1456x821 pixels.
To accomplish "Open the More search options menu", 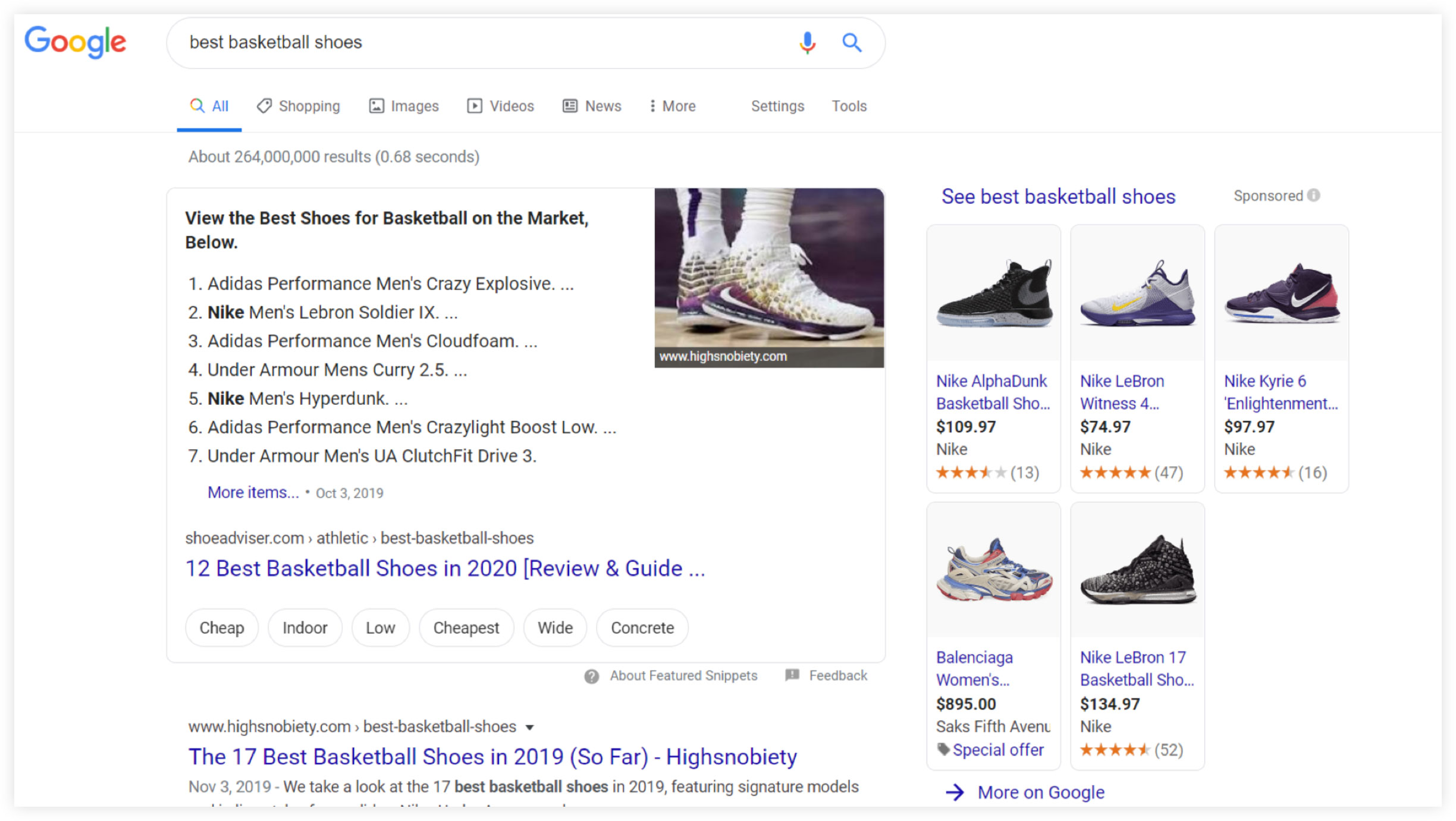I will coord(672,106).
